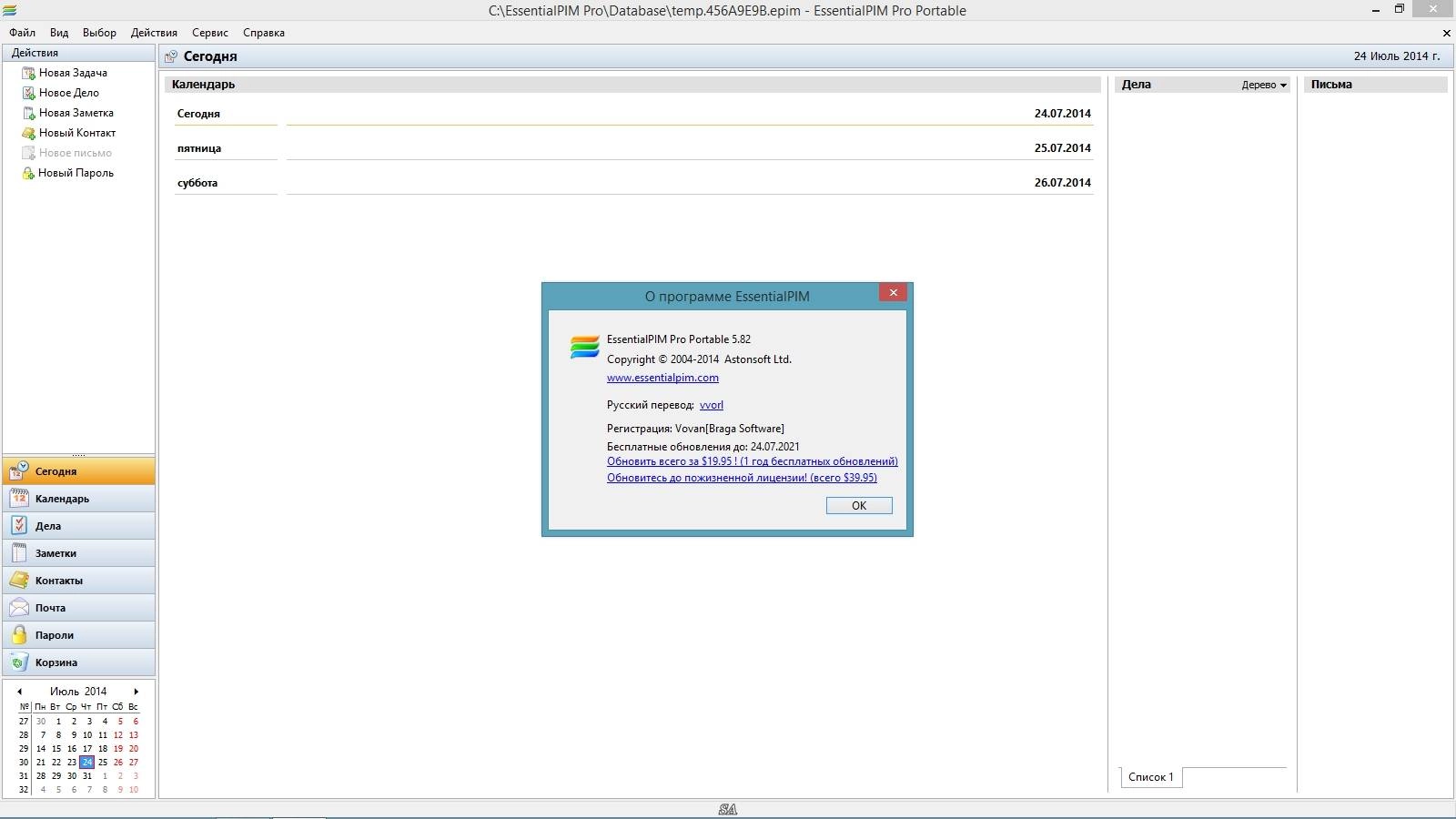
Task: Click the Корзина recycle bin icon
Action: [19, 662]
